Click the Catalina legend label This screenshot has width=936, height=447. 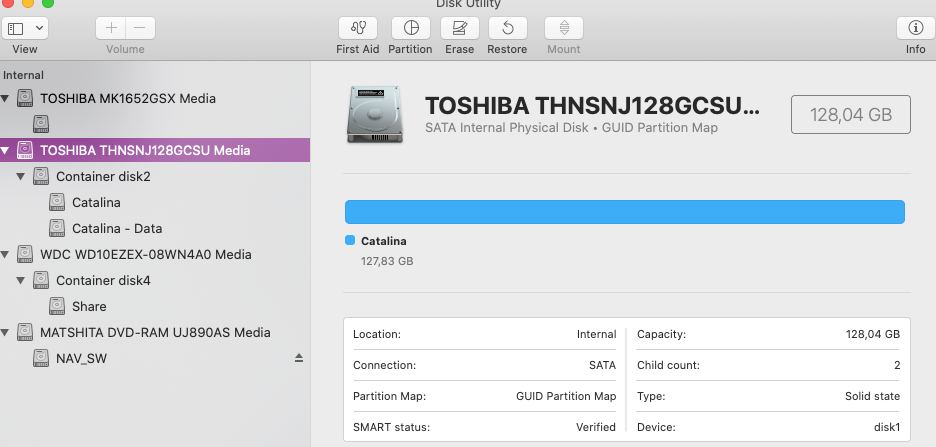point(384,241)
